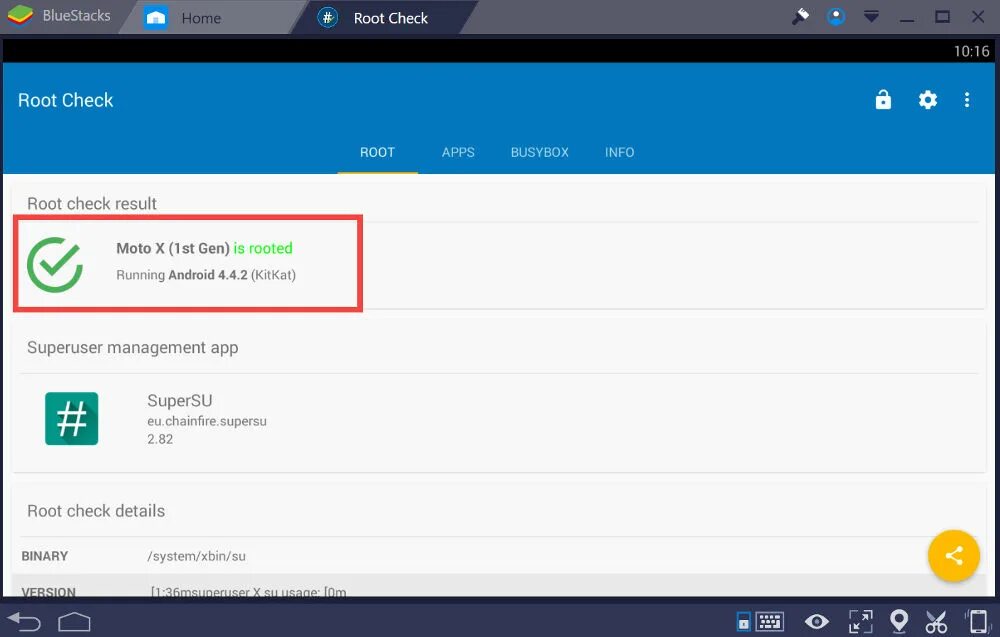Expand the BlueStacks title bar dropdown arrow

click(871, 17)
